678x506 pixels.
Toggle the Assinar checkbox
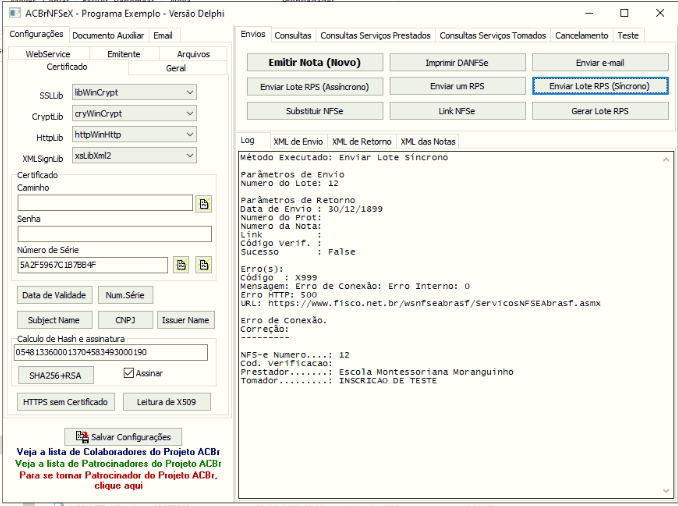(x=128, y=373)
